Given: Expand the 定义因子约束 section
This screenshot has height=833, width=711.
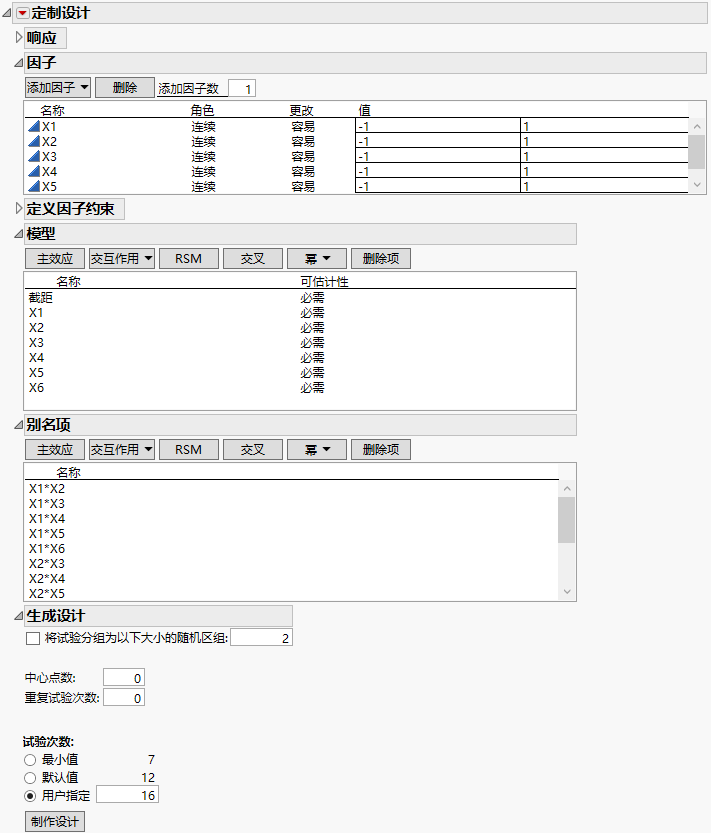Looking at the screenshot, I should point(19,208).
